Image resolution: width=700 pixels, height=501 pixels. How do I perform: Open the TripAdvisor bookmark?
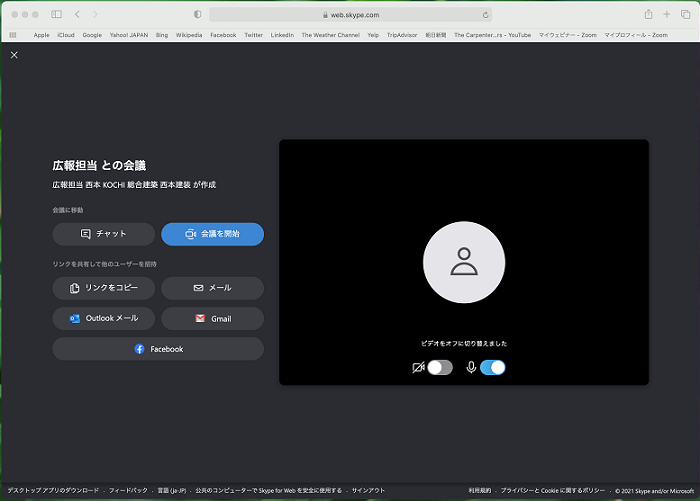pos(402,34)
